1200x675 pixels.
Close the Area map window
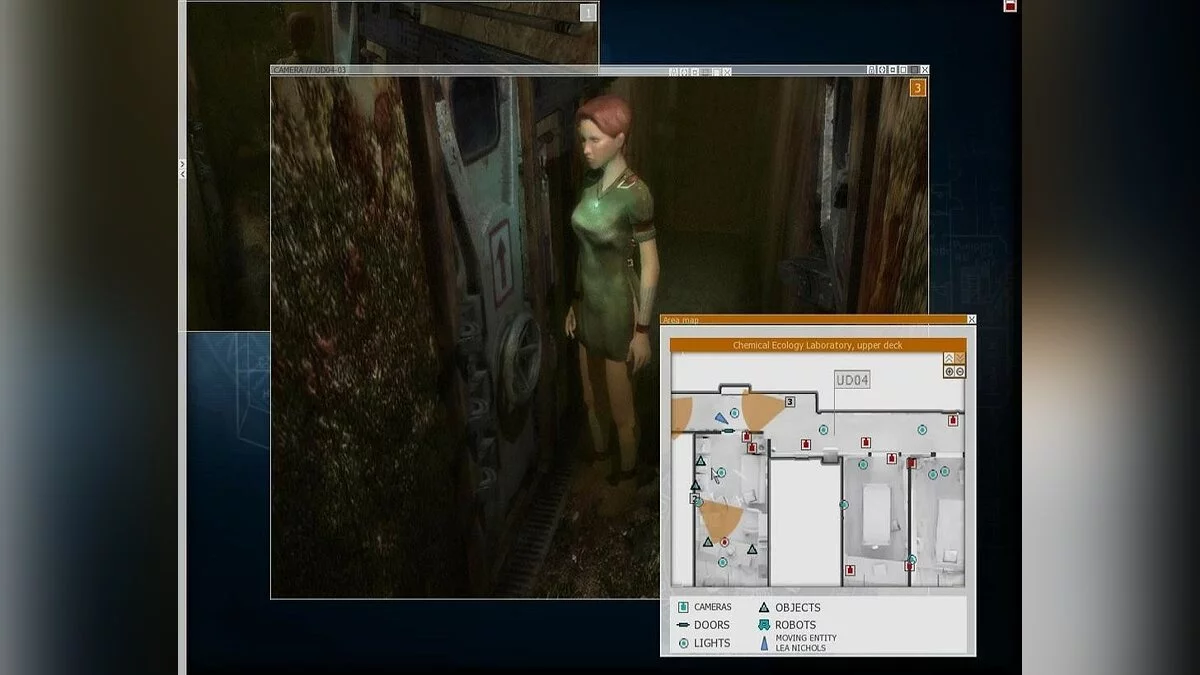click(x=971, y=320)
